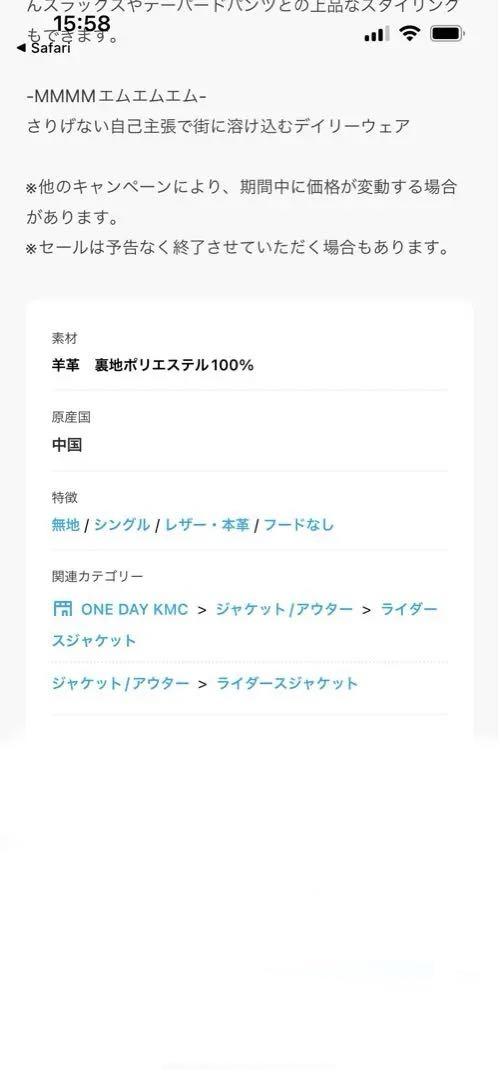Open ジャケット/アウター in the lower breadcrumb row
This screenshot has height=1080, width=500.
click(x=121, y=683)
